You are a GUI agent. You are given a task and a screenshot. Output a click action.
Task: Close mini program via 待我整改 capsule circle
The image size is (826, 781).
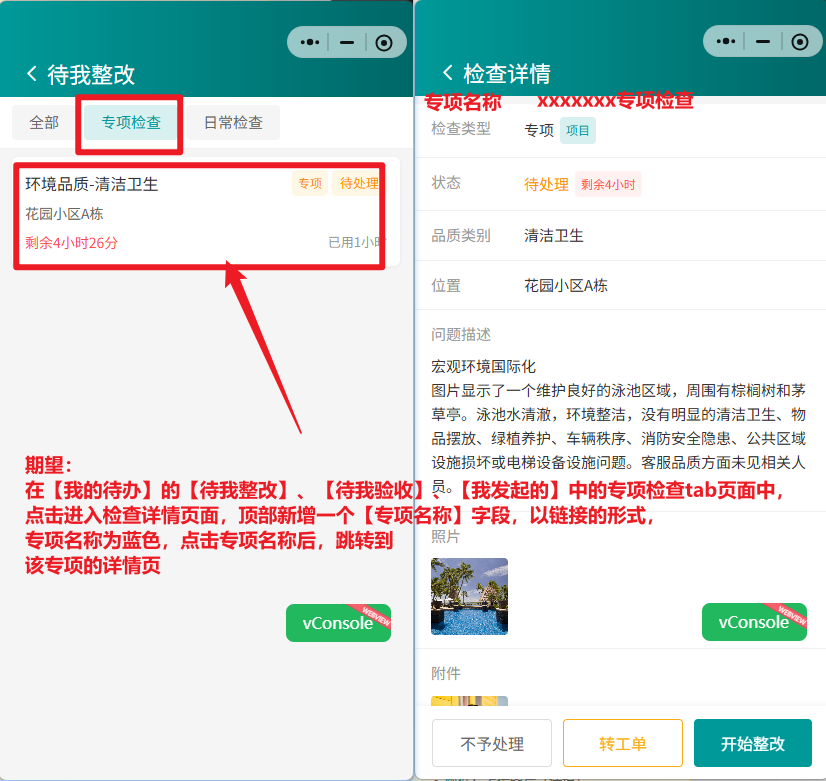[x=384, y=42]
